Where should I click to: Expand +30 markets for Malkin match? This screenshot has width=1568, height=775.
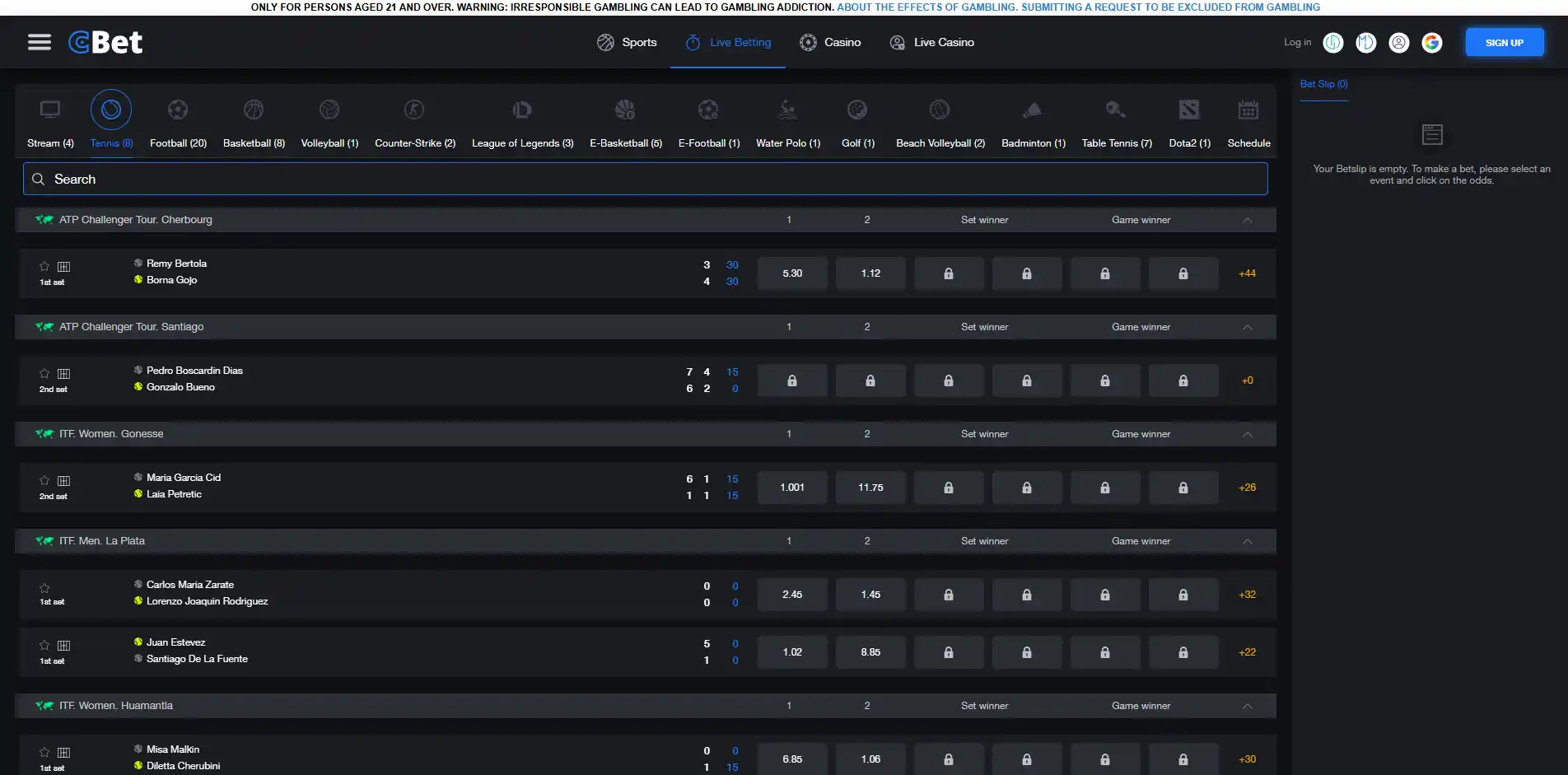click(x=1247, y=759)
